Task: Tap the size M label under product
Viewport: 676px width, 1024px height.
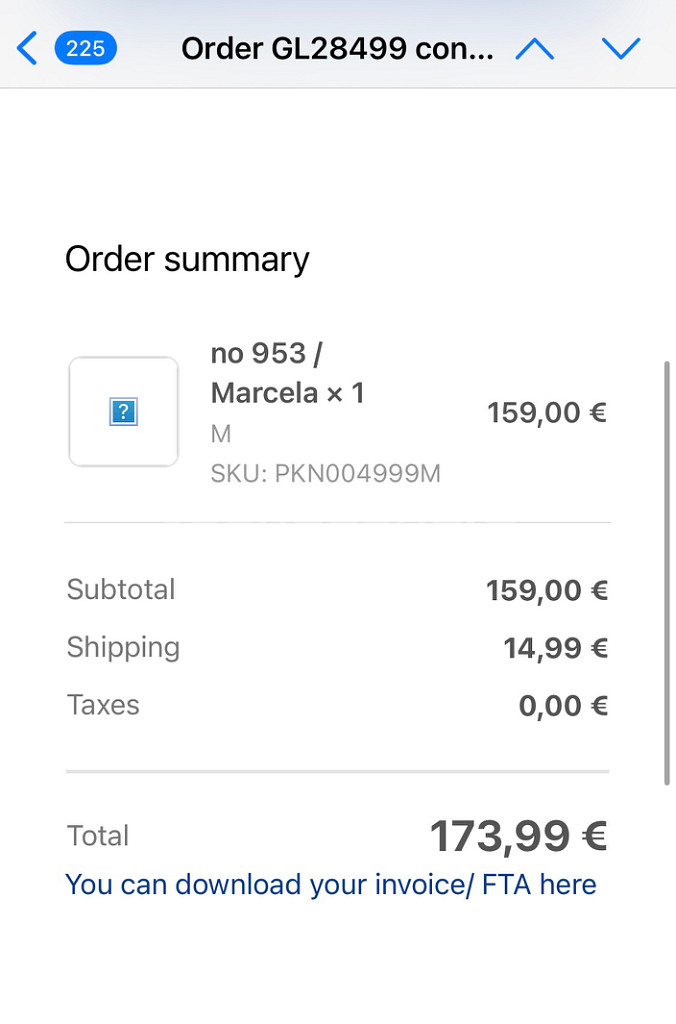Action: point(221,434)
